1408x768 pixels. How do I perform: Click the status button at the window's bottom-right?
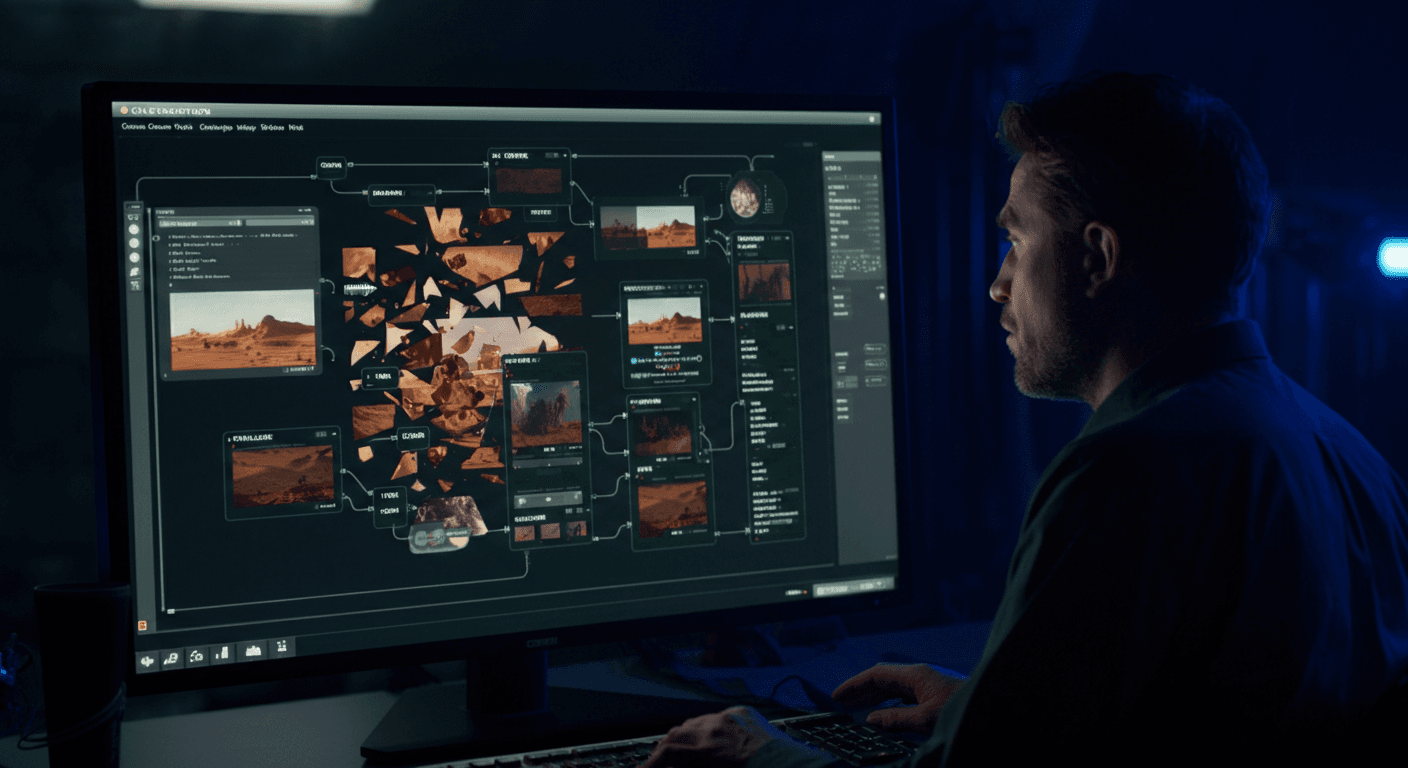point(852,590)
